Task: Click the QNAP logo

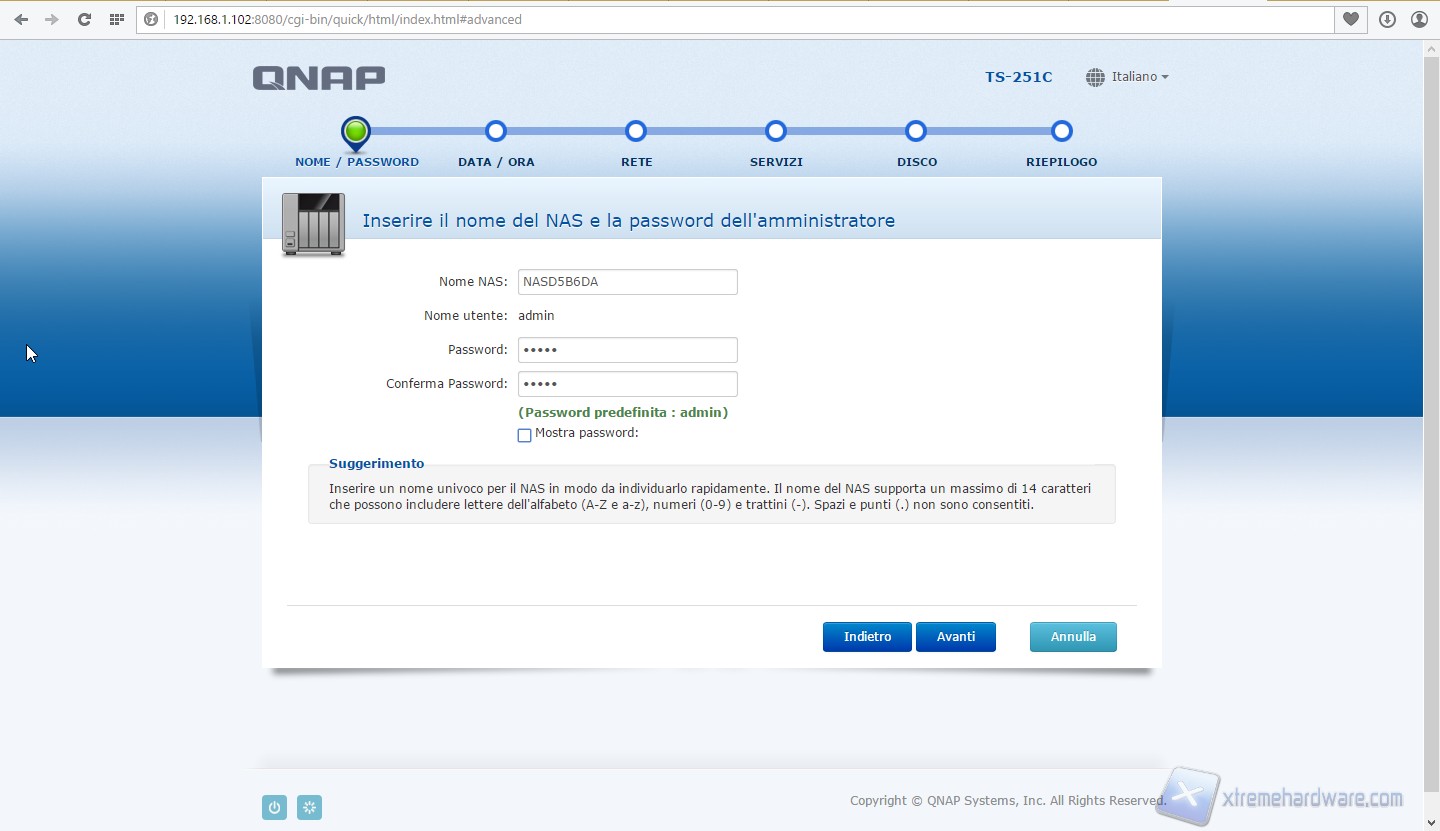Action: [x=319, y=78]
